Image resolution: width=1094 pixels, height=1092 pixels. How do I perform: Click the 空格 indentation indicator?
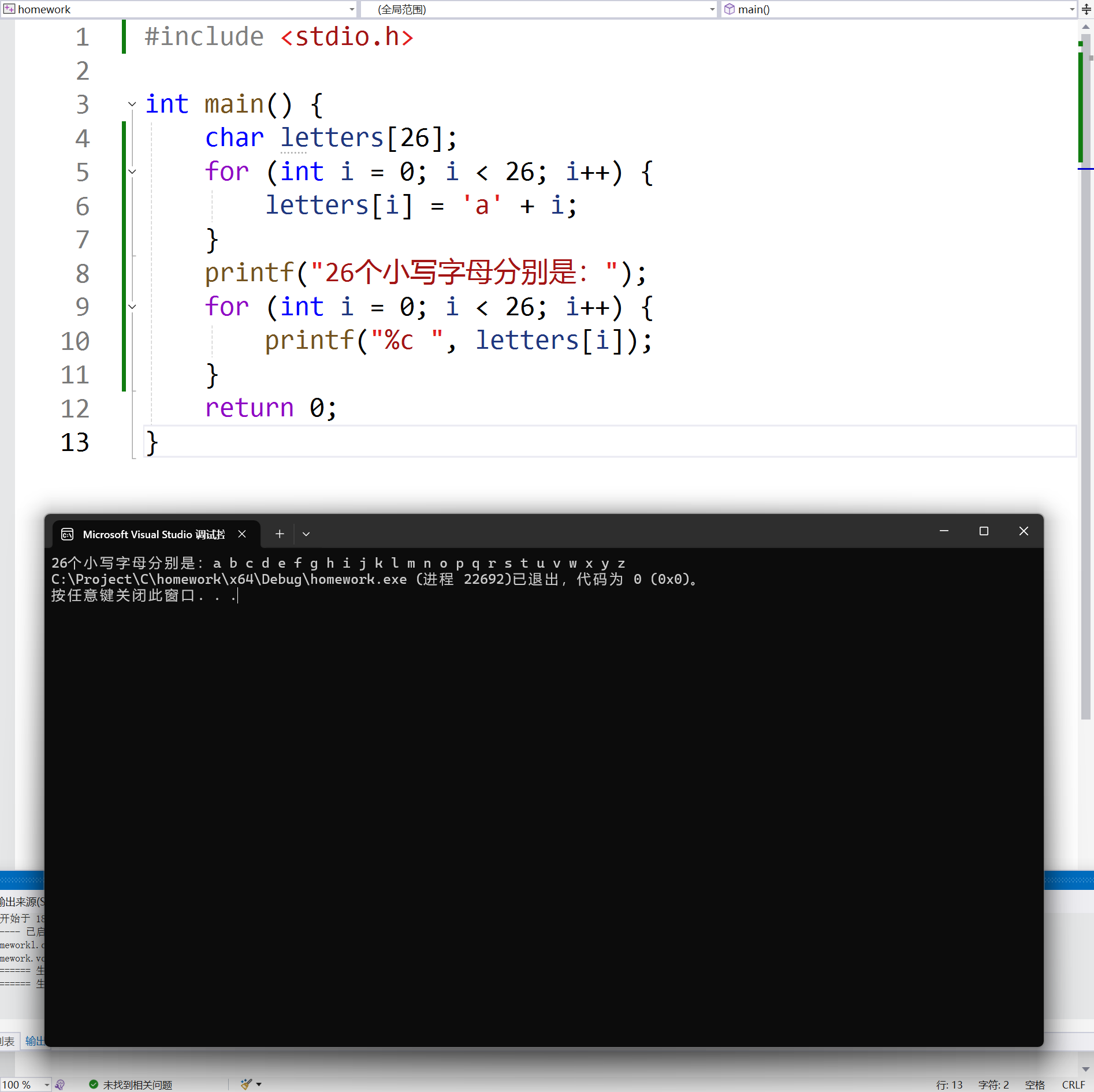(1035, 1085)
